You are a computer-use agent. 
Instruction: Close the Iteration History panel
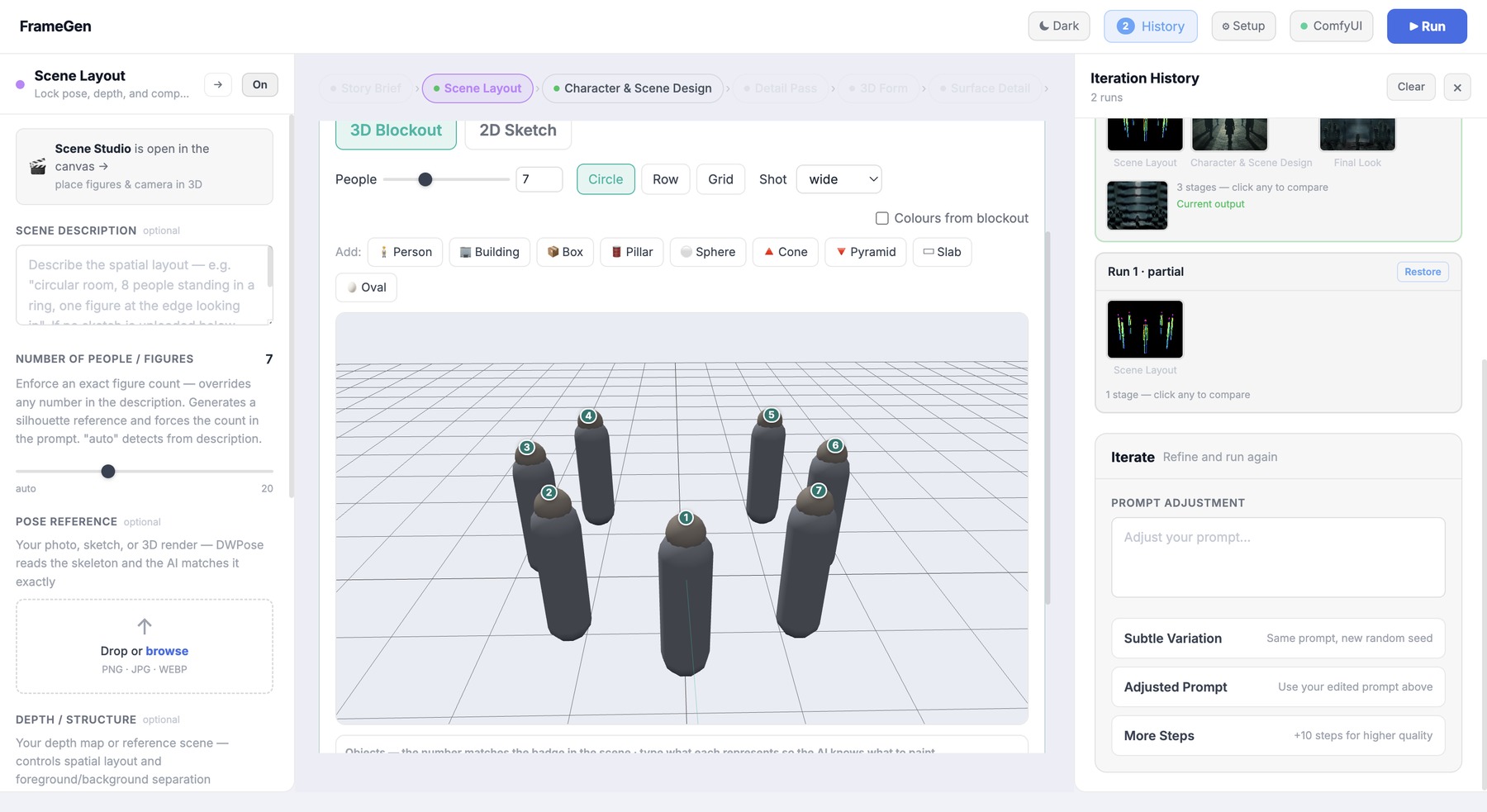point(1457,87)
